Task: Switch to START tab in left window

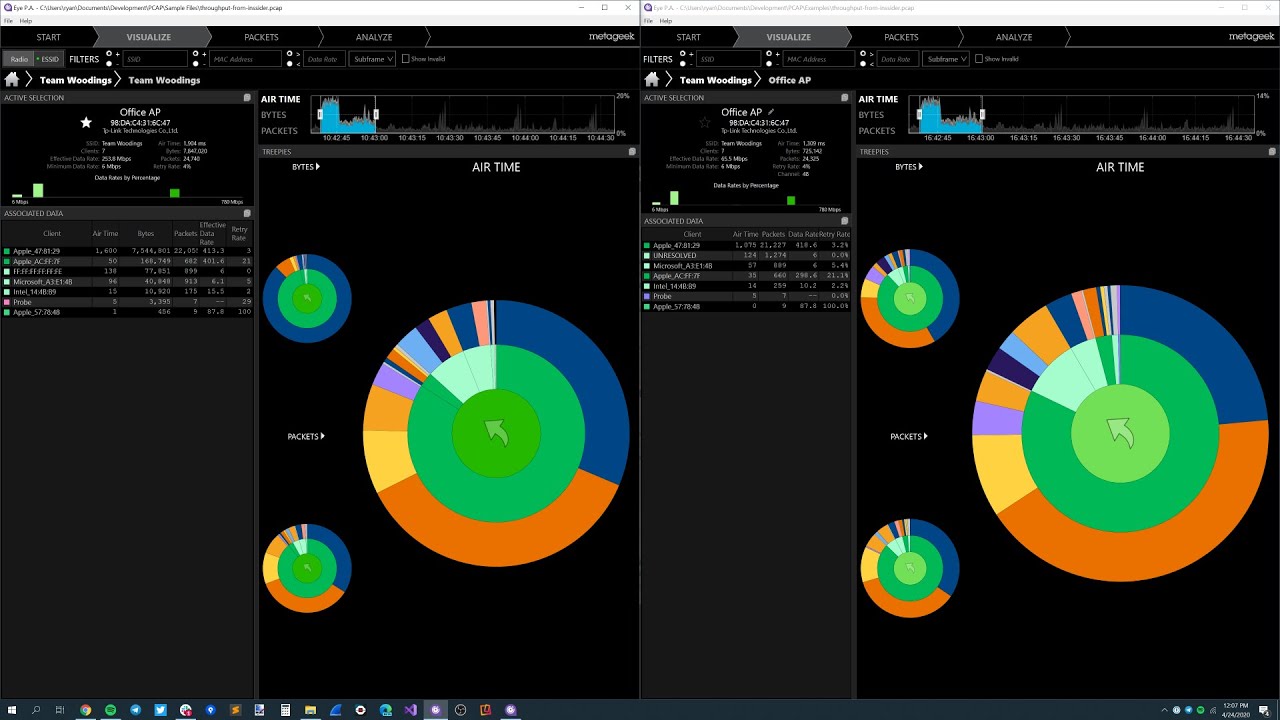Action: 49,37
